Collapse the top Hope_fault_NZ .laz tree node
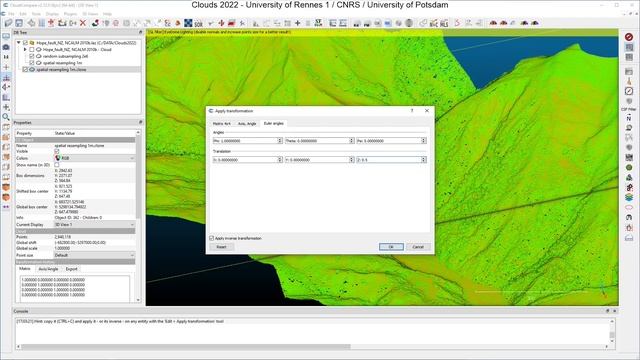The width and height of the screenshot is (640, 360). (x=19, y=42)
